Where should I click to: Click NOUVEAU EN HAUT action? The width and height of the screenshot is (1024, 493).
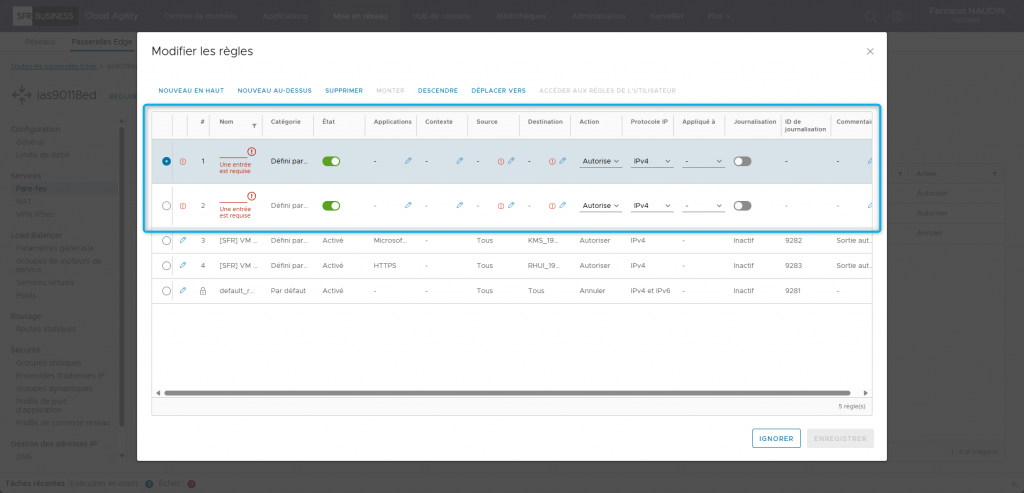(x=191, y=90)
